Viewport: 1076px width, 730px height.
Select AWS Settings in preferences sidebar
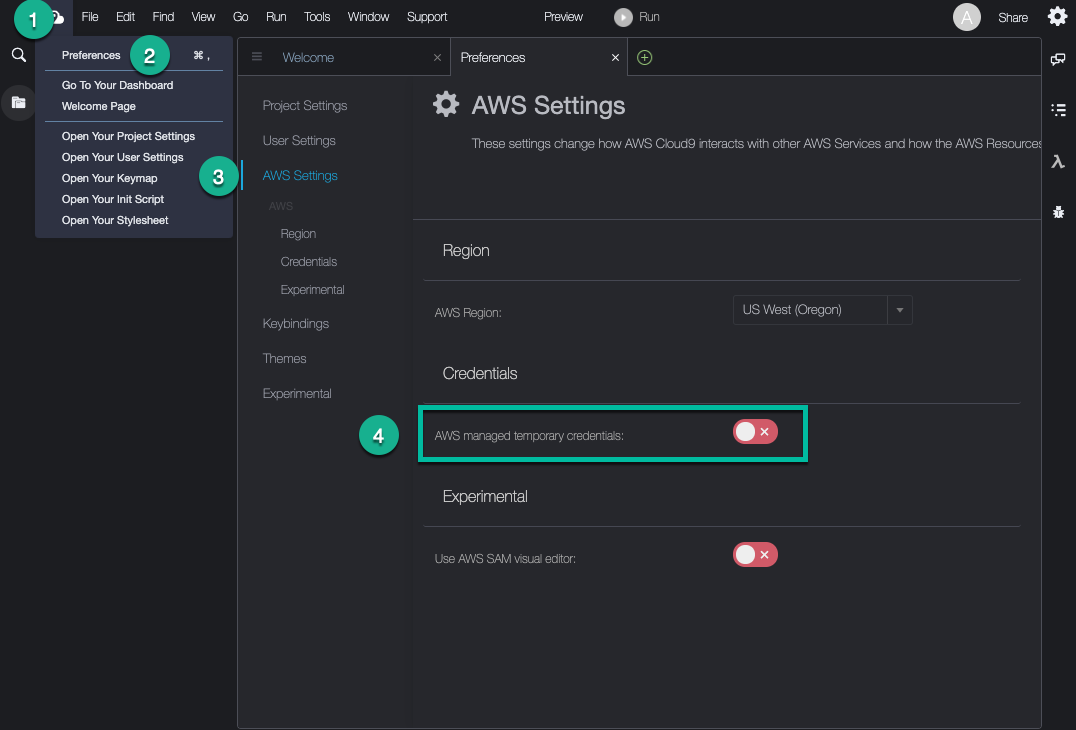click(300, 176)
